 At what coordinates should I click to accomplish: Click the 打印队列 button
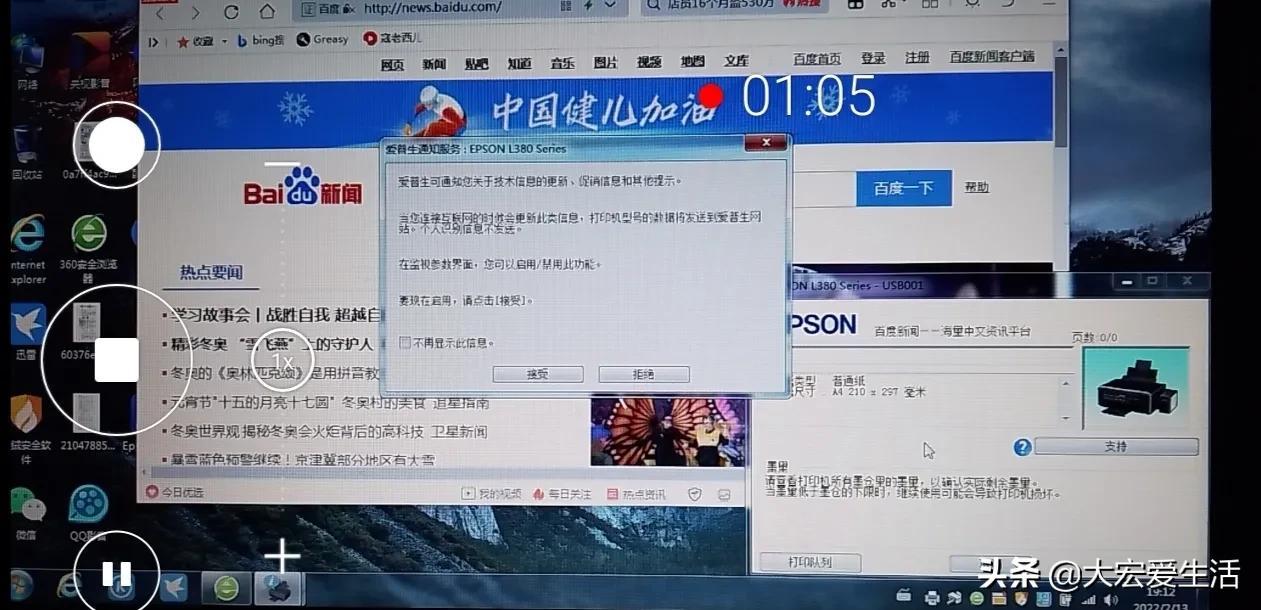(809, 562)
